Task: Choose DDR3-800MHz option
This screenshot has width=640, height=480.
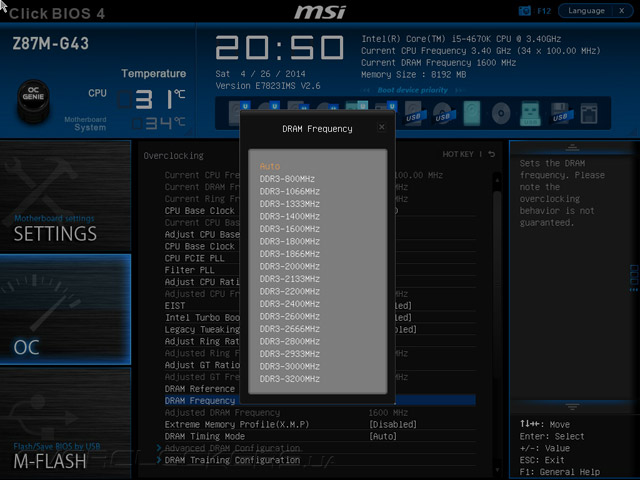Action: 287,179
